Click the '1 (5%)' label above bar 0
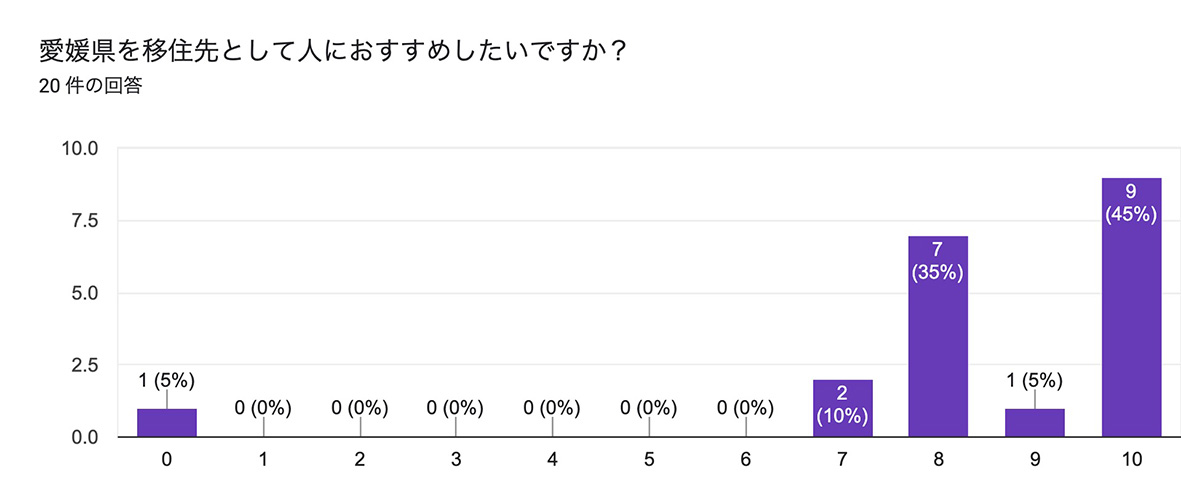This screenshot has width=1181, height=500. pos(166,381)
